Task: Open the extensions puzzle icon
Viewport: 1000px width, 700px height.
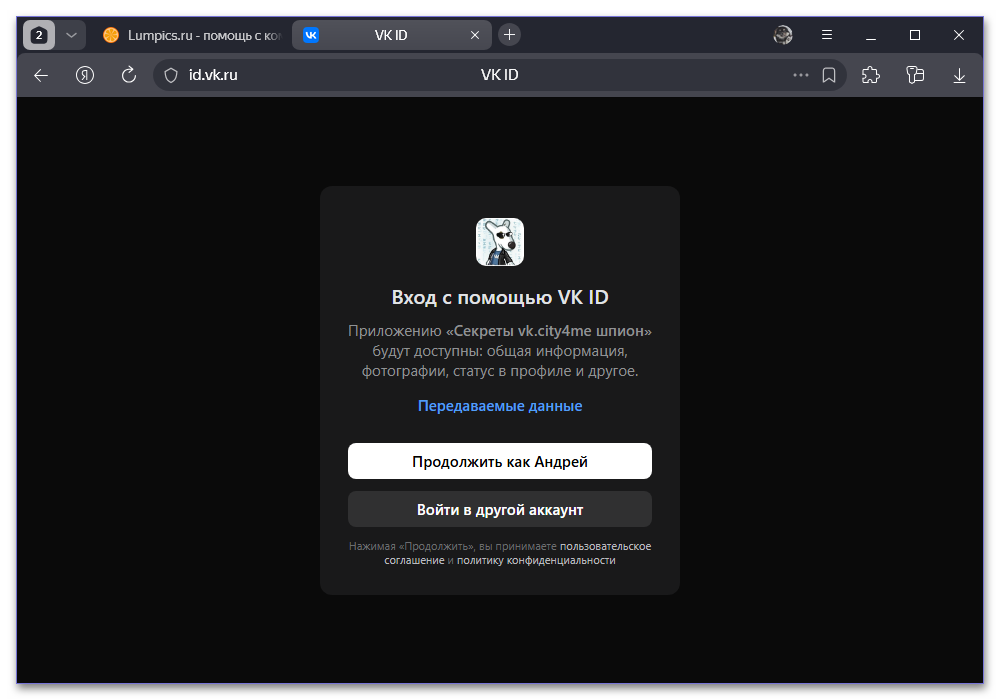Action: tap(871, 75)
